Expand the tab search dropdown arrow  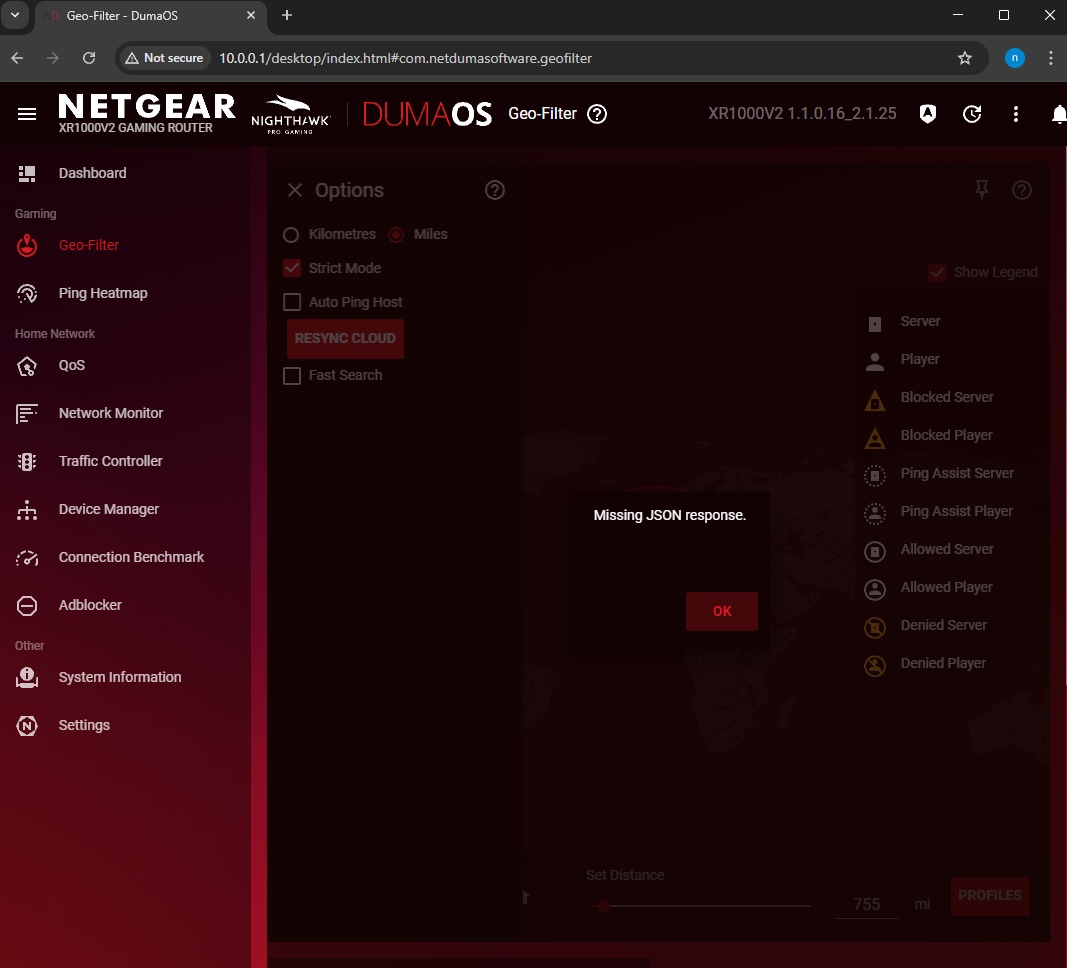(x=15, y=15)
